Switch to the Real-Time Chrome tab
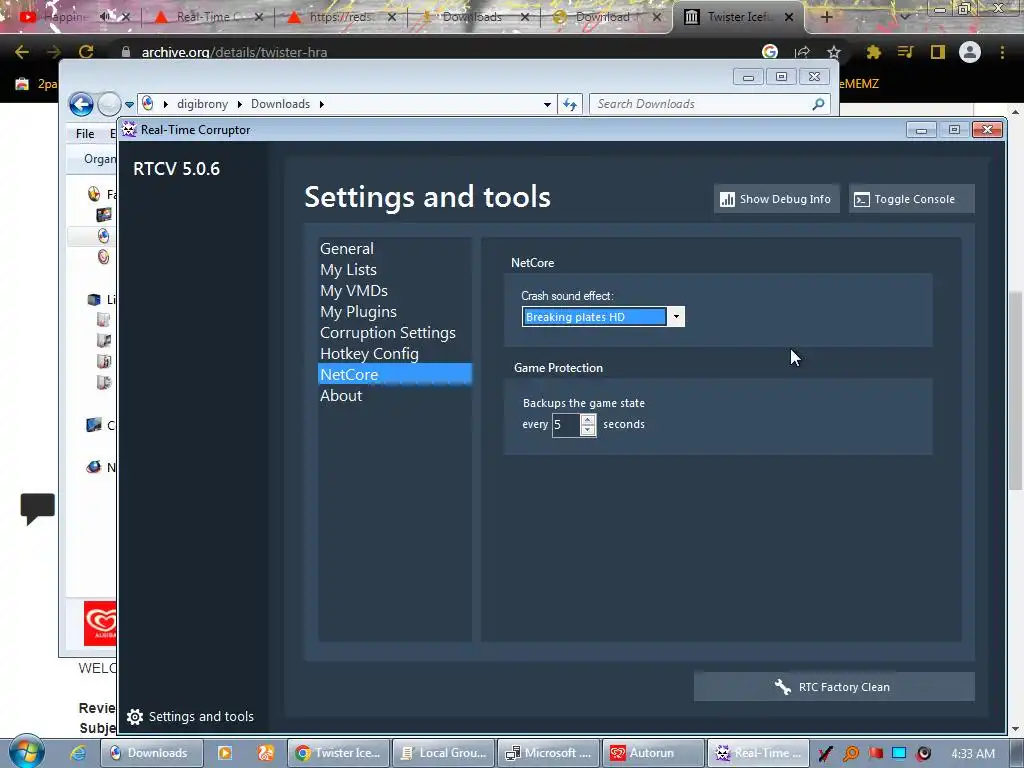The width and height of the screenshot is (1024, 768). point(208,17)
